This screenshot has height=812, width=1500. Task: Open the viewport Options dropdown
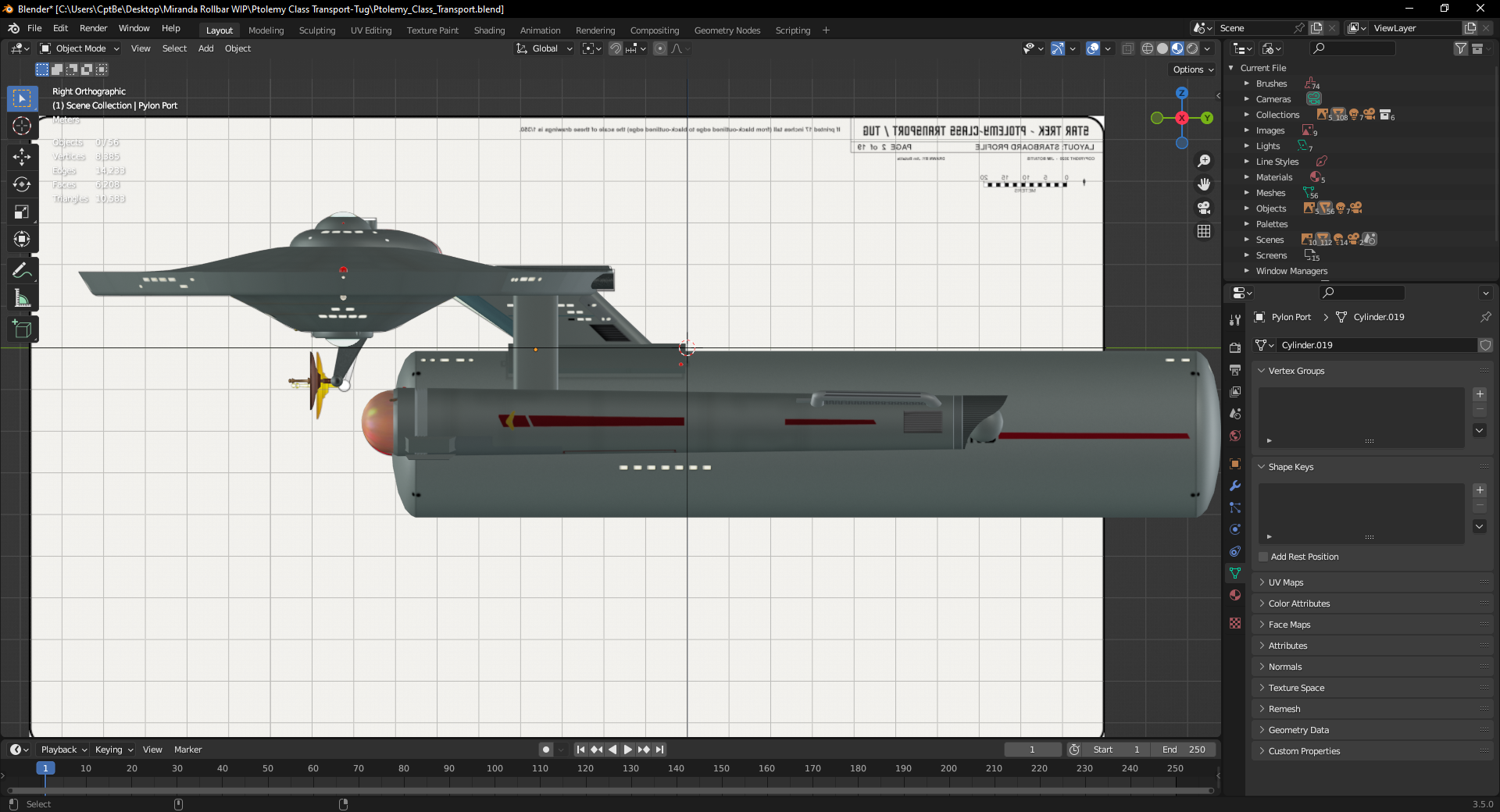coord(1193,69)
